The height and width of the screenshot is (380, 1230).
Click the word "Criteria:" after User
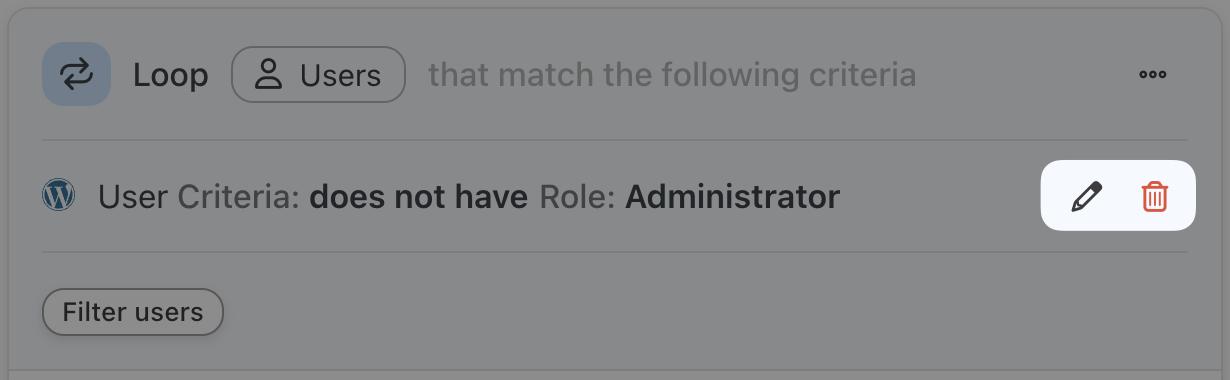[x=238, y=197]
